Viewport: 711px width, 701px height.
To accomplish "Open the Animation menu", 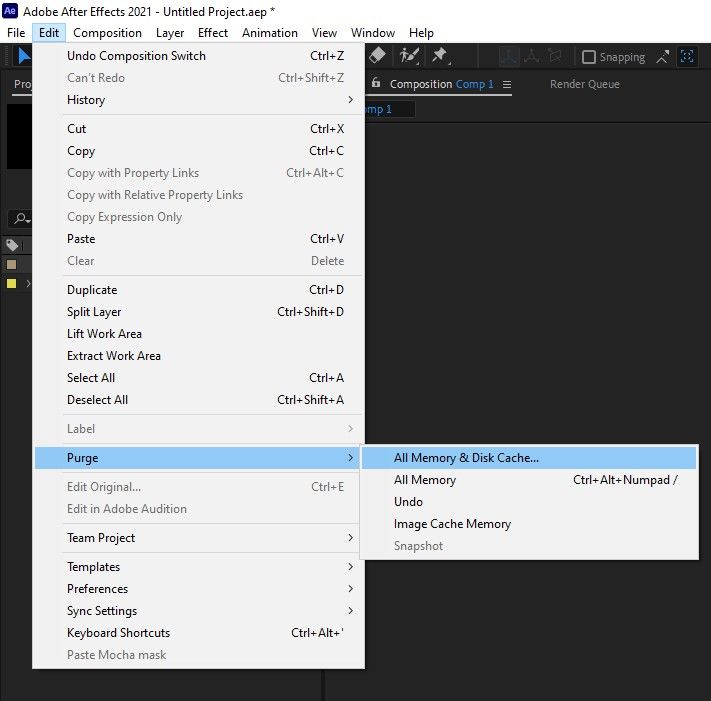I will 270,33.
